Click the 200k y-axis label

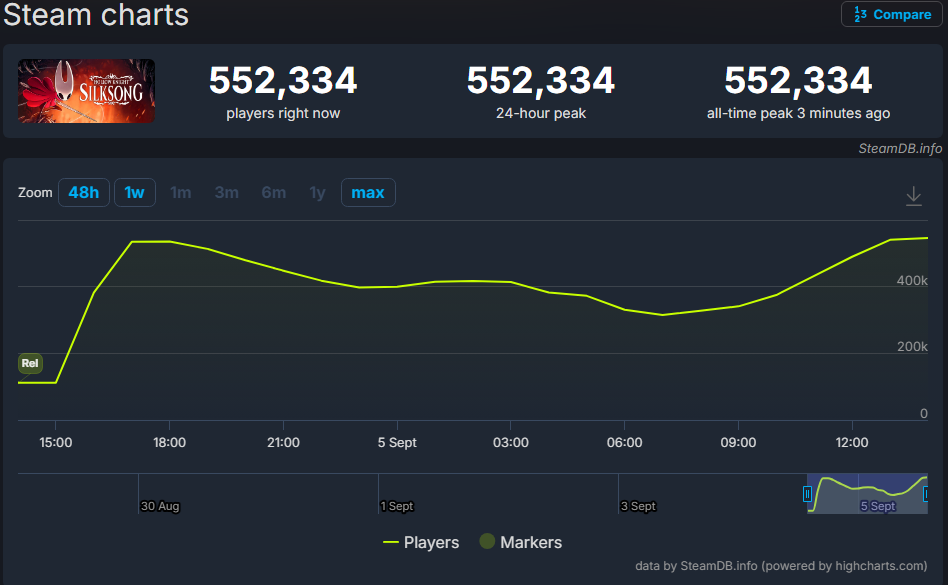912,346
